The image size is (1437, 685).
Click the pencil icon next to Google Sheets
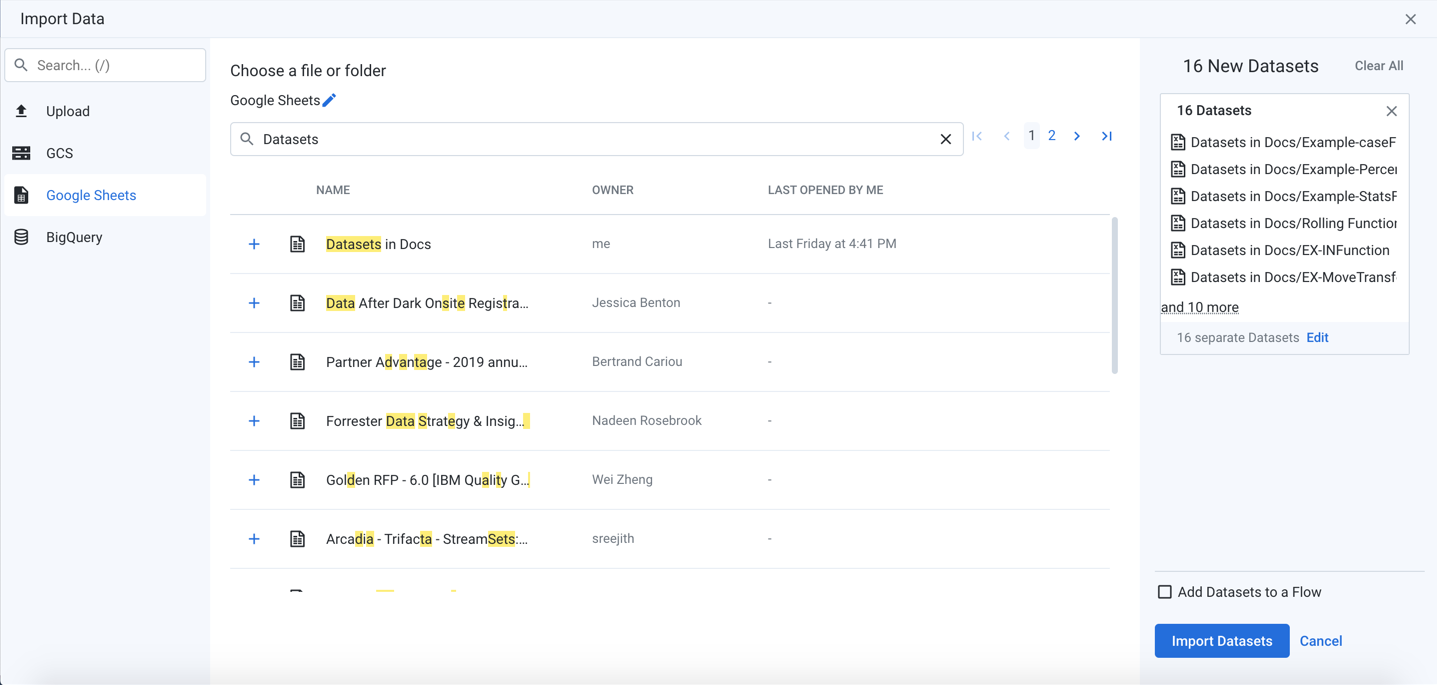point(329,100)
